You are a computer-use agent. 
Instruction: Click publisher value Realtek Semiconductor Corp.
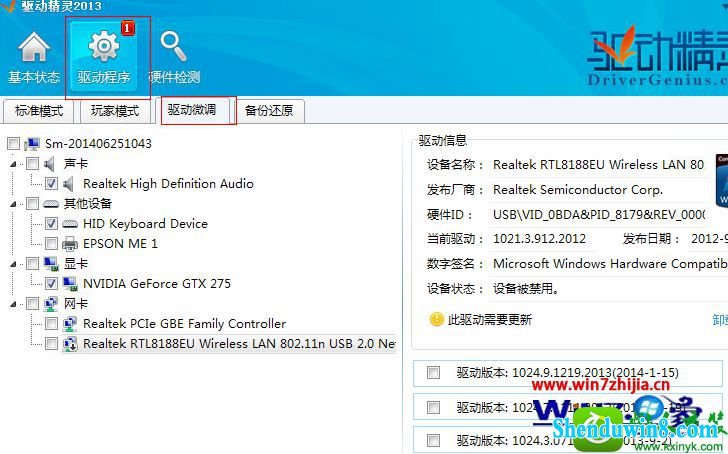(578, 190)
